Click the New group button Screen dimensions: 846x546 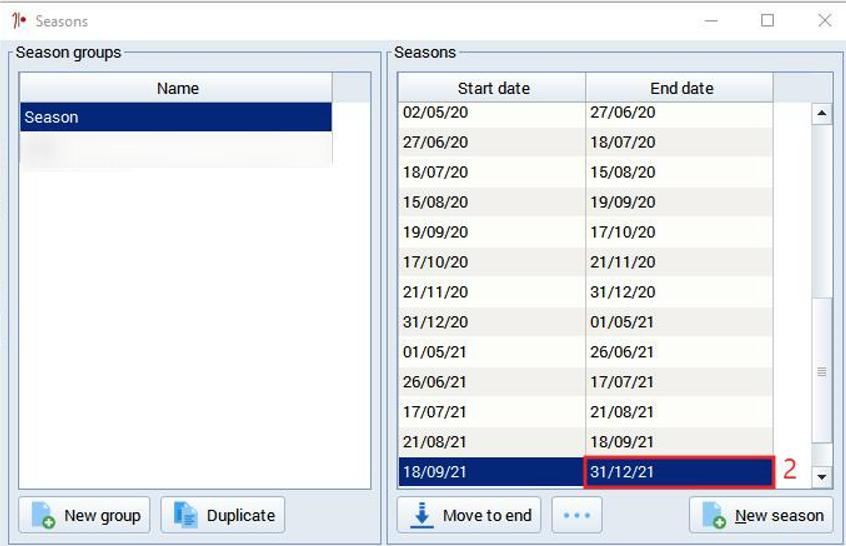84,515
